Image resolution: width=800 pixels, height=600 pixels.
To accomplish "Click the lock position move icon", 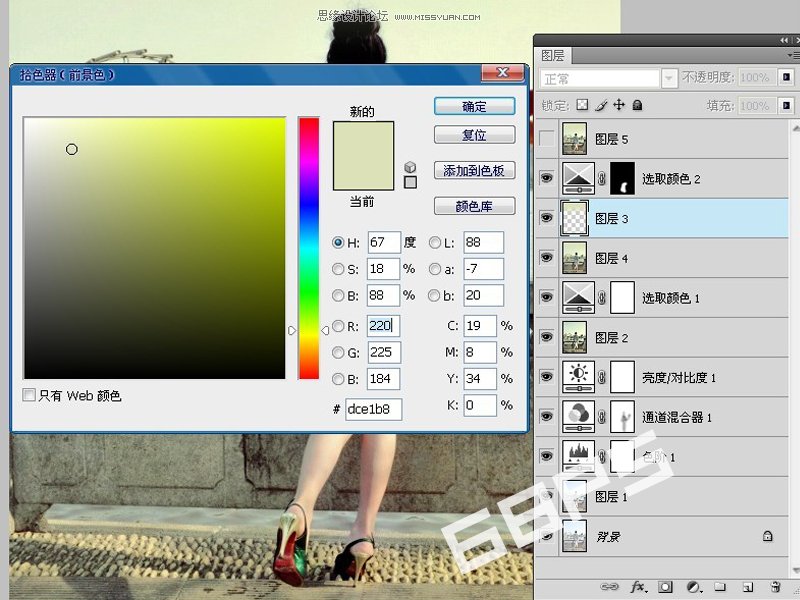I will coord(619,105).
